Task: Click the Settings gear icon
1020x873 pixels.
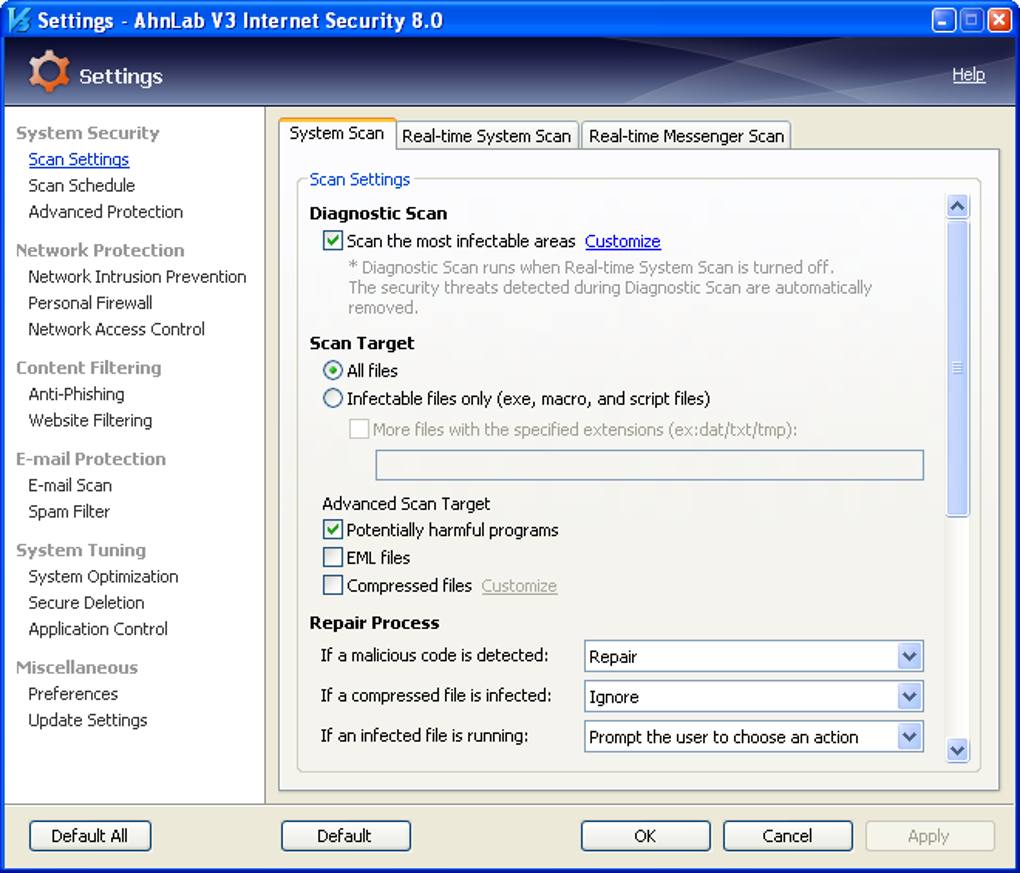Action: pos(49,72)
